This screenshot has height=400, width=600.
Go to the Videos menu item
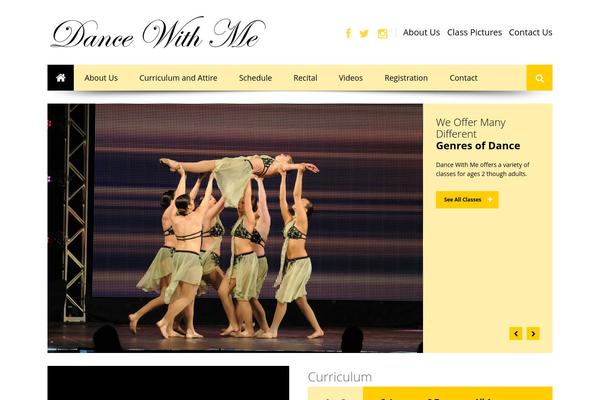coord(351,78)
